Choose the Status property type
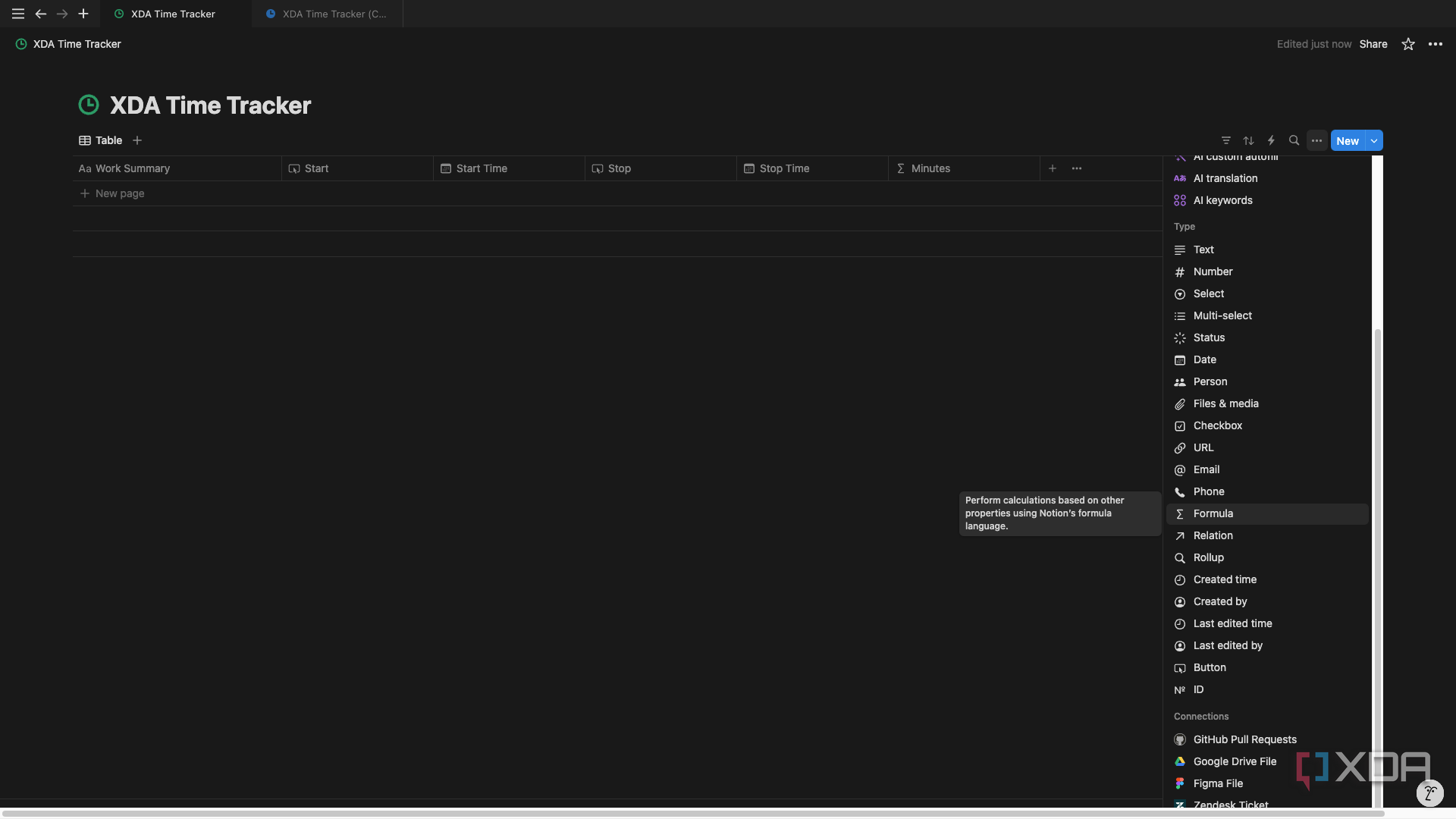The image size is (1456, 819). 1267,337
